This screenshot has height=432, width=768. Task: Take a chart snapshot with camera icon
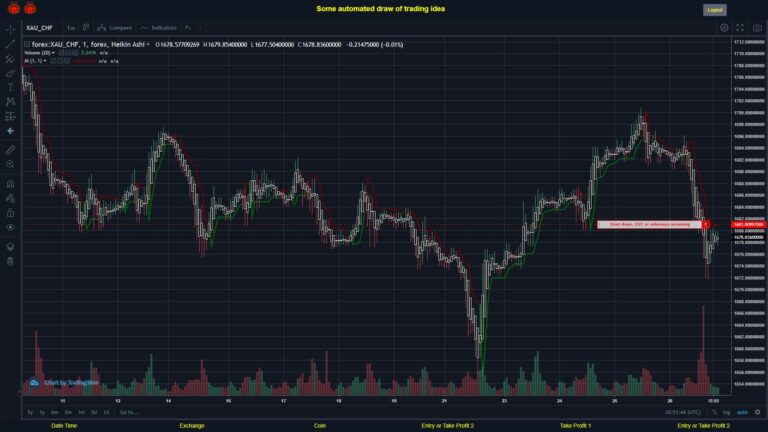tap(757, 28)
